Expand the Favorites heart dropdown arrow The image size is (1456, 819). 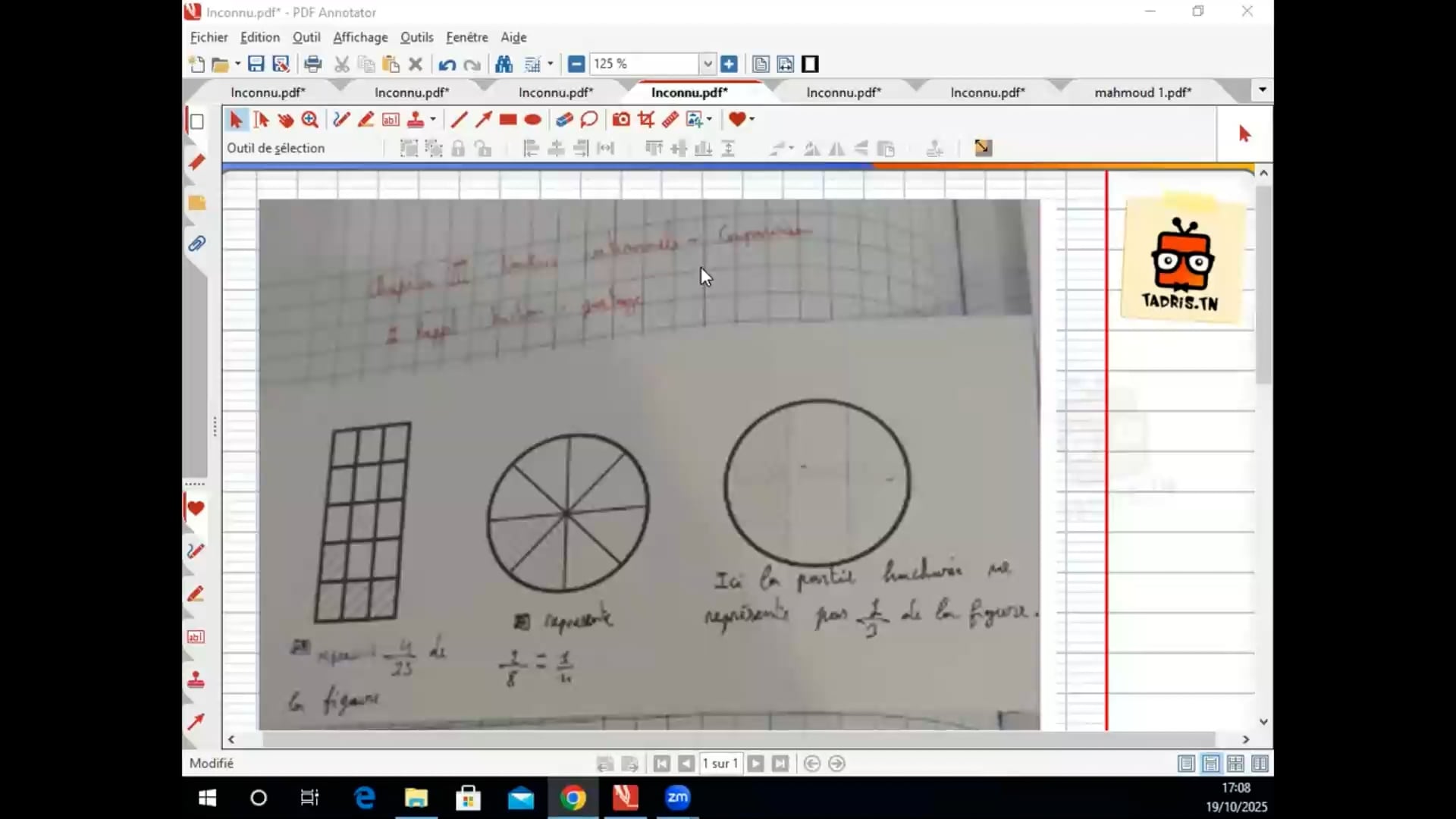tap(752, 119)
